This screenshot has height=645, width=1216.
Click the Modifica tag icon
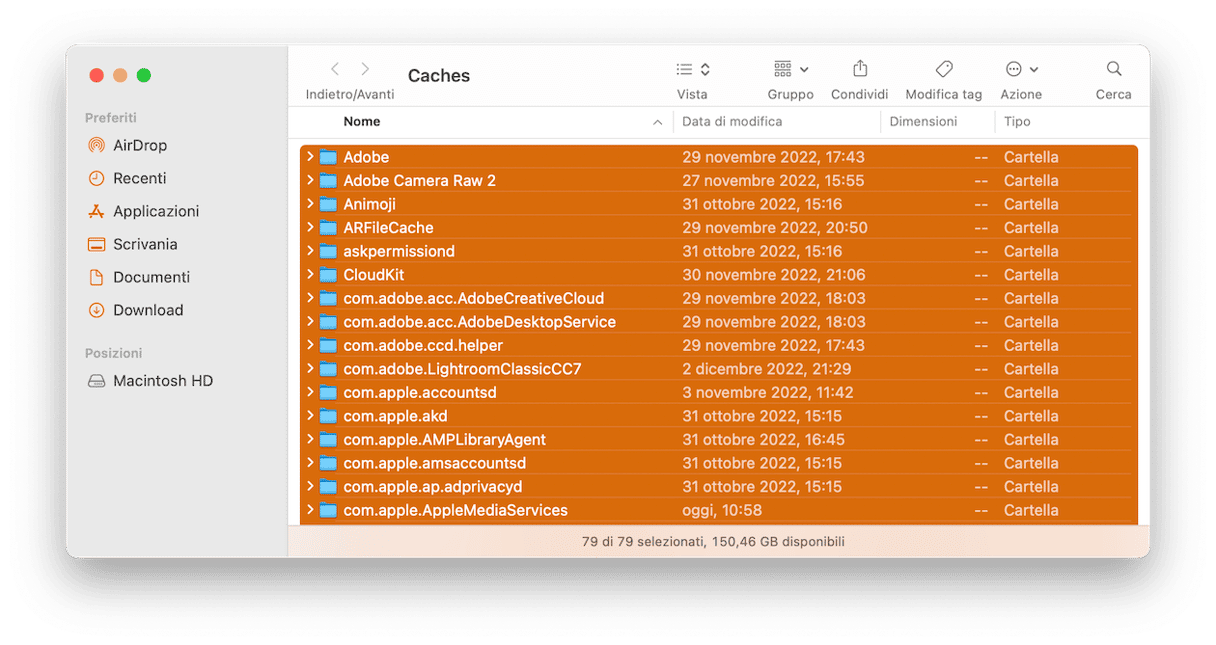943,69
